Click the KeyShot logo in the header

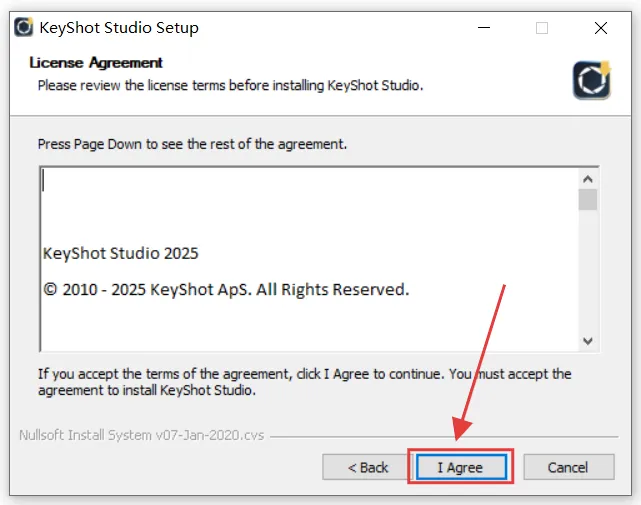(x=591, y=79)
